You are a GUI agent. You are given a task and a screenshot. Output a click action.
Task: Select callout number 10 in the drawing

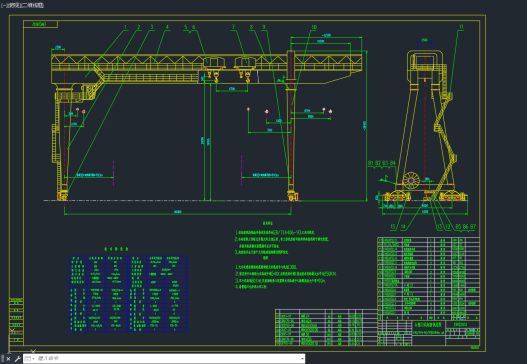coord(314,27)
